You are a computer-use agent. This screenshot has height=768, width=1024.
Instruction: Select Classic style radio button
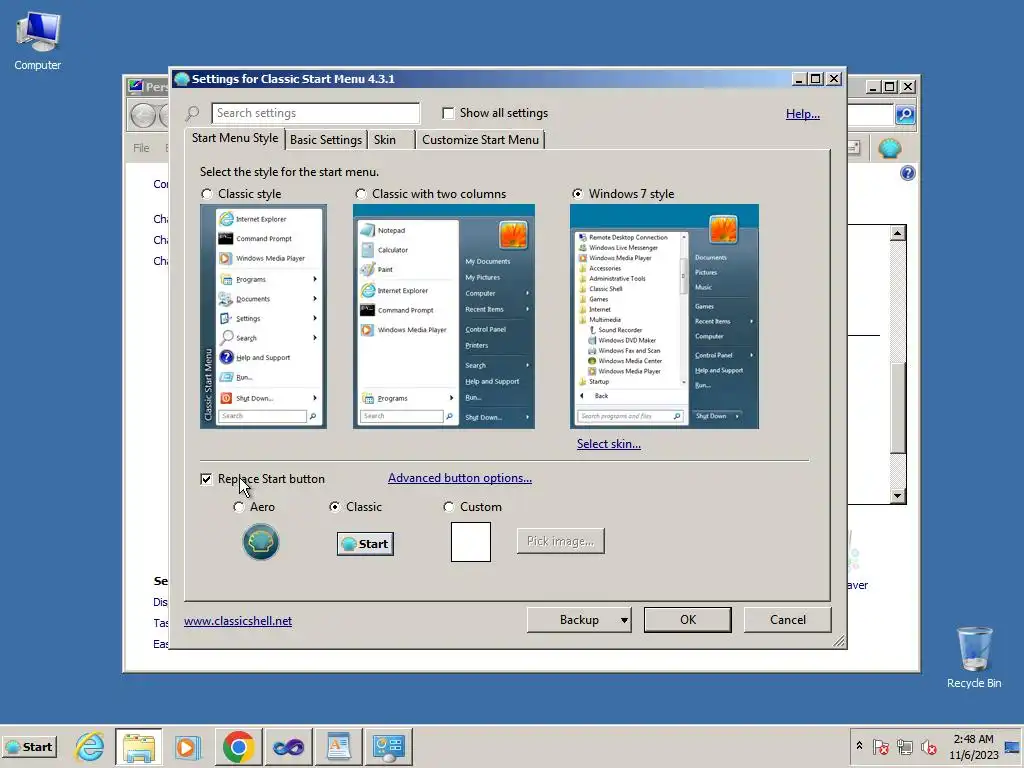207,194
